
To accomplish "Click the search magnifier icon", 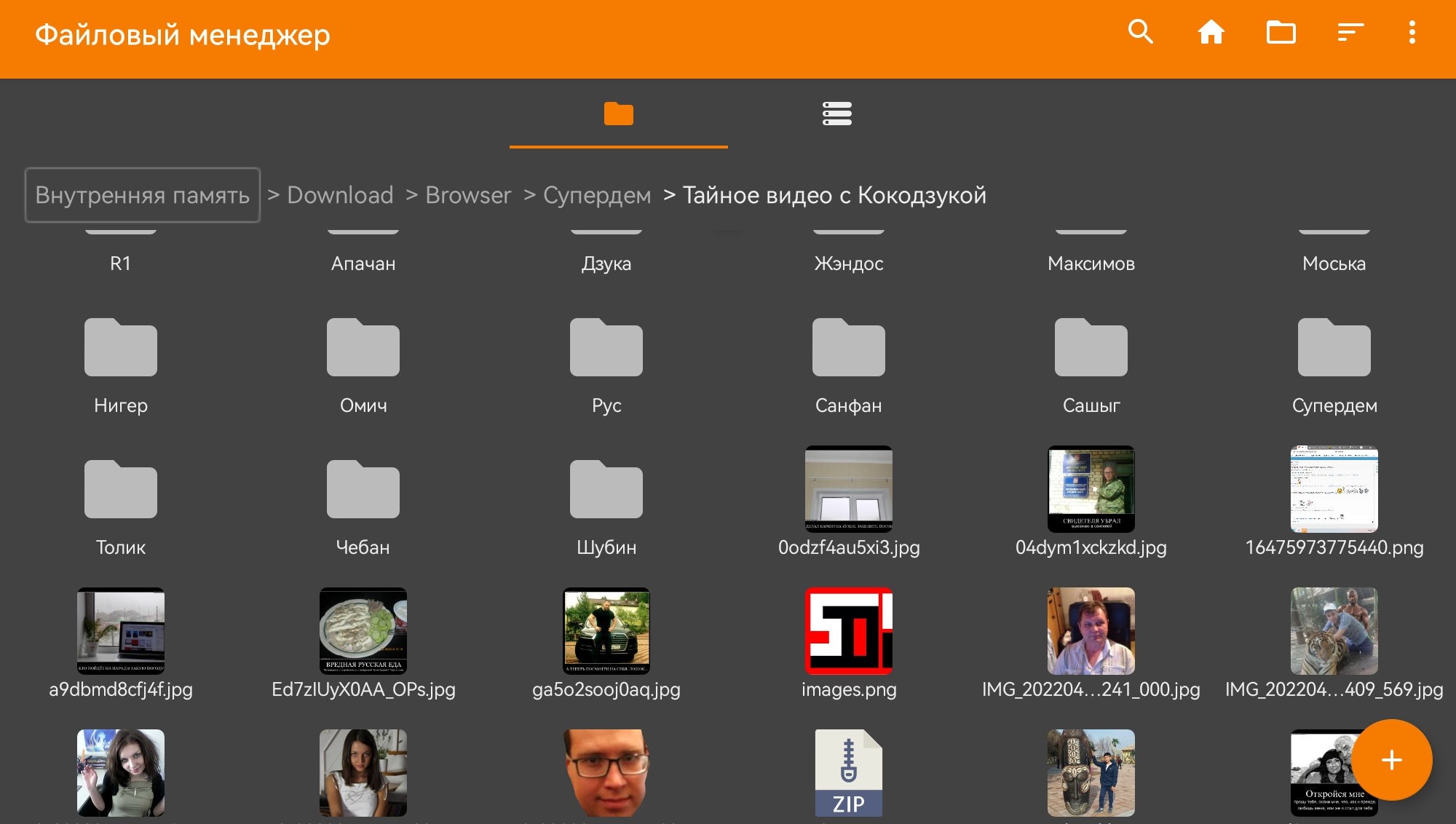I will [1141, 33].
